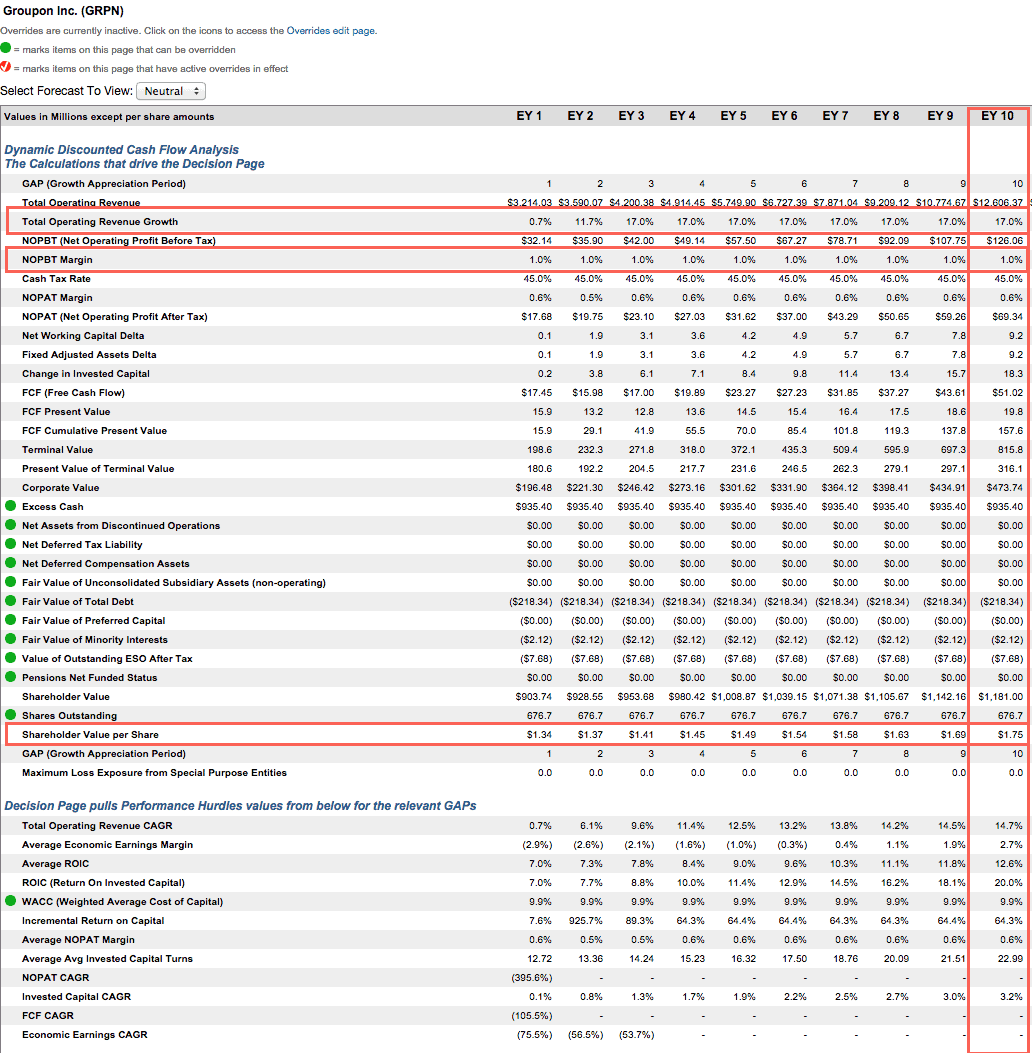This screenshot has height=1053, width=1032.
Task: Click the $1.34 value per share for EY 1
Action: pos(539,735)
